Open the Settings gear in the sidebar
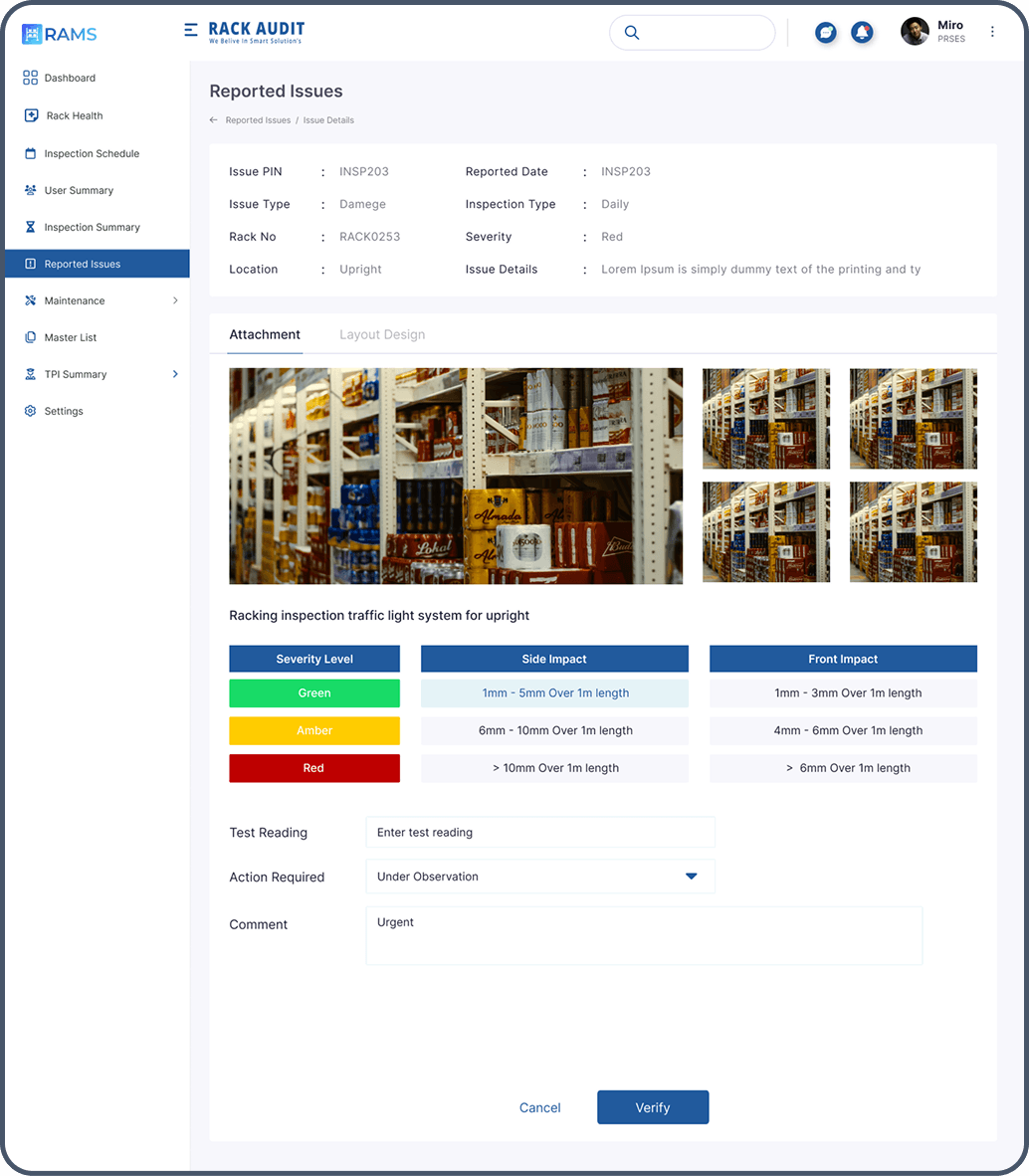The height and width of the screenshot is (1176, 1029). pos(32,411)
